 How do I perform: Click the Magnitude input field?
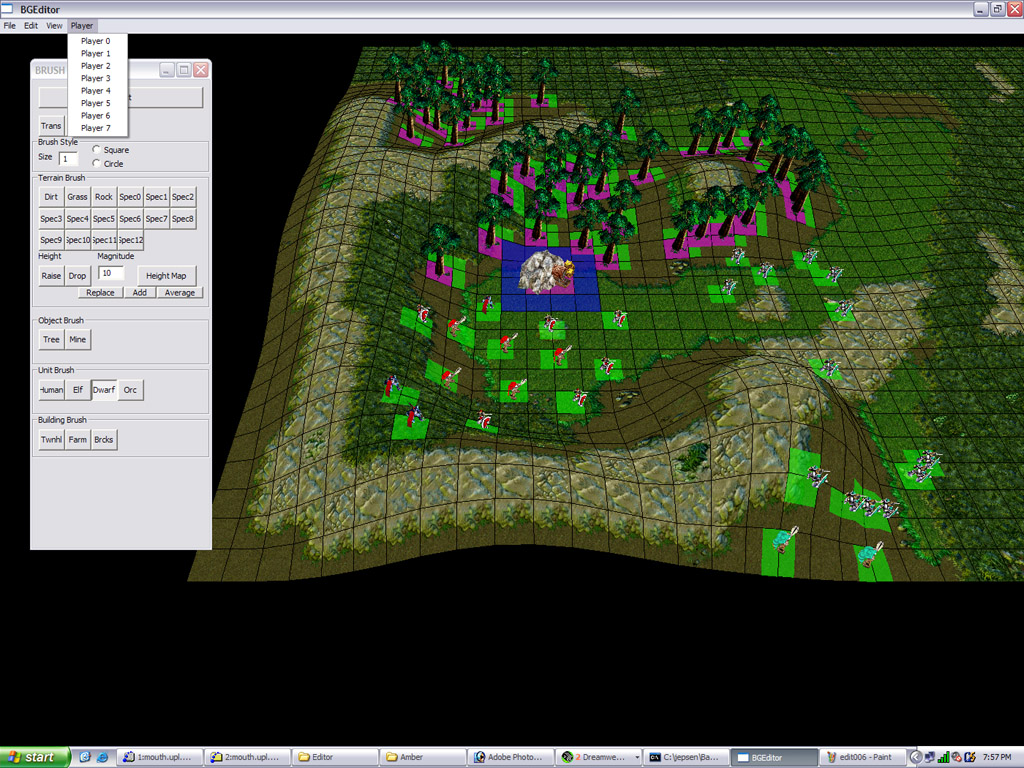[111, 273]
